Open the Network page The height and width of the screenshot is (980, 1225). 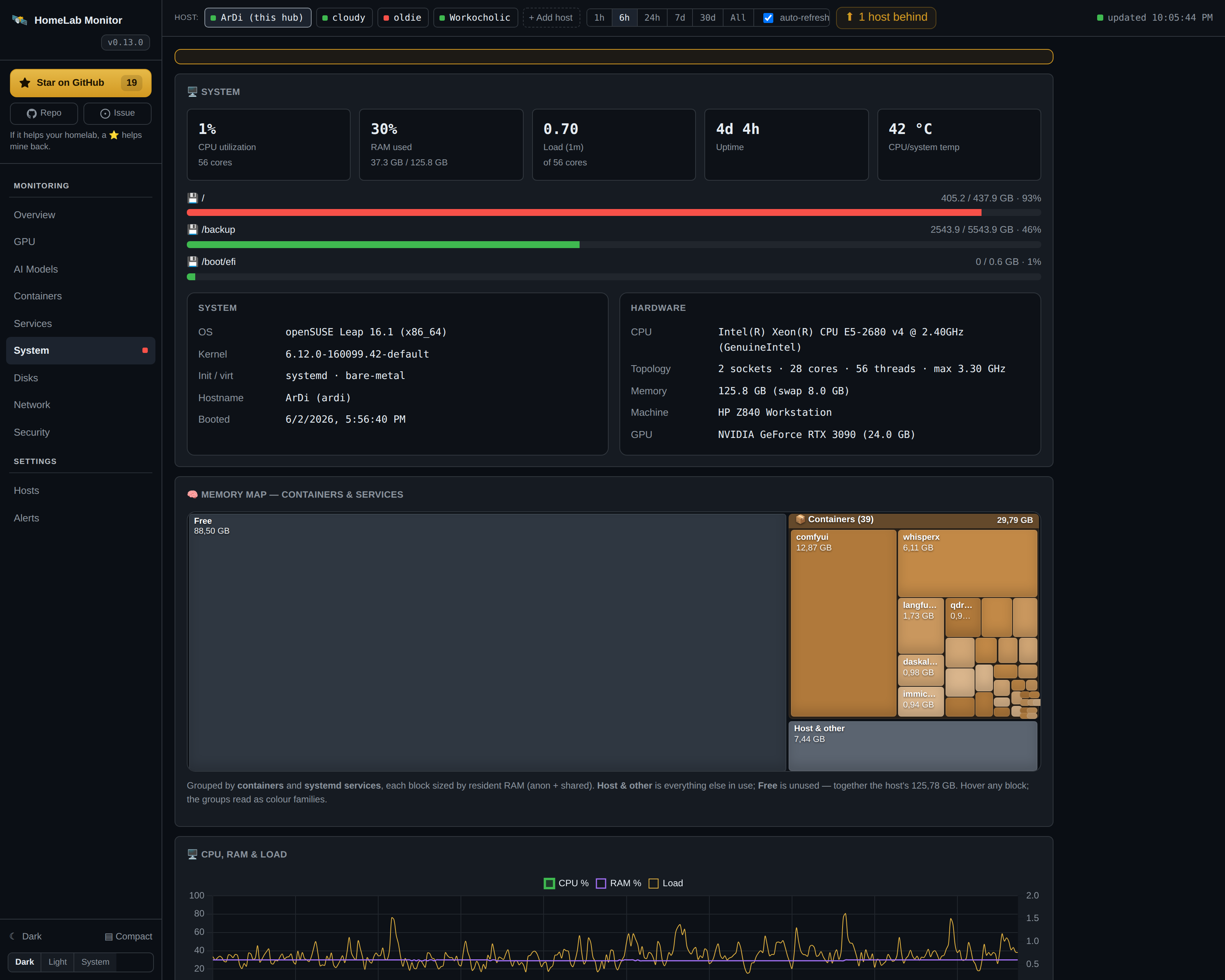click(x=81, y=405)
